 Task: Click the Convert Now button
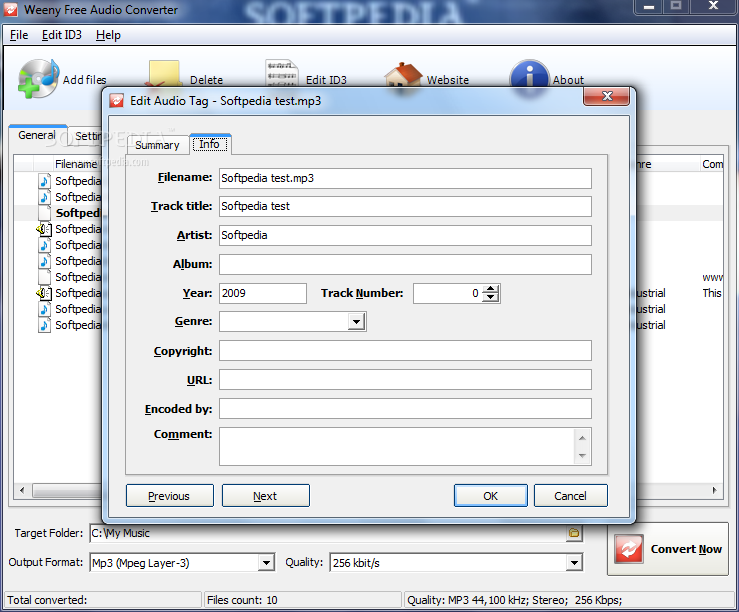[x=667, y=549]
